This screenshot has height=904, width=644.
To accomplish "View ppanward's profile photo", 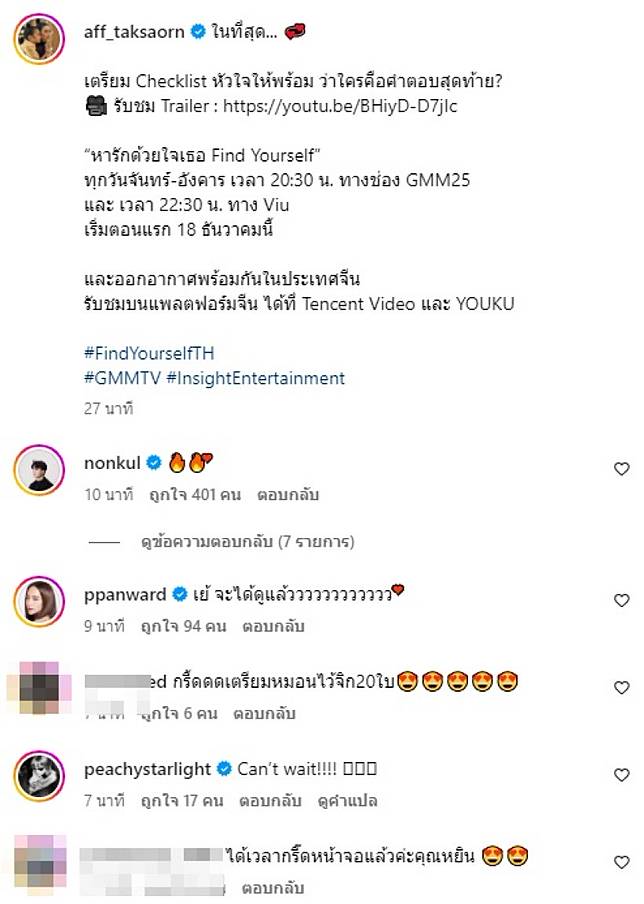I will tap(40, 603).
